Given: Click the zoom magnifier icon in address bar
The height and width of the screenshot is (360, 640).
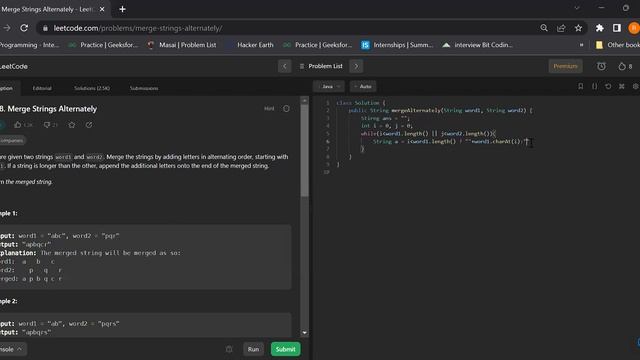Looking at the screenshot, I should [544, 28].
